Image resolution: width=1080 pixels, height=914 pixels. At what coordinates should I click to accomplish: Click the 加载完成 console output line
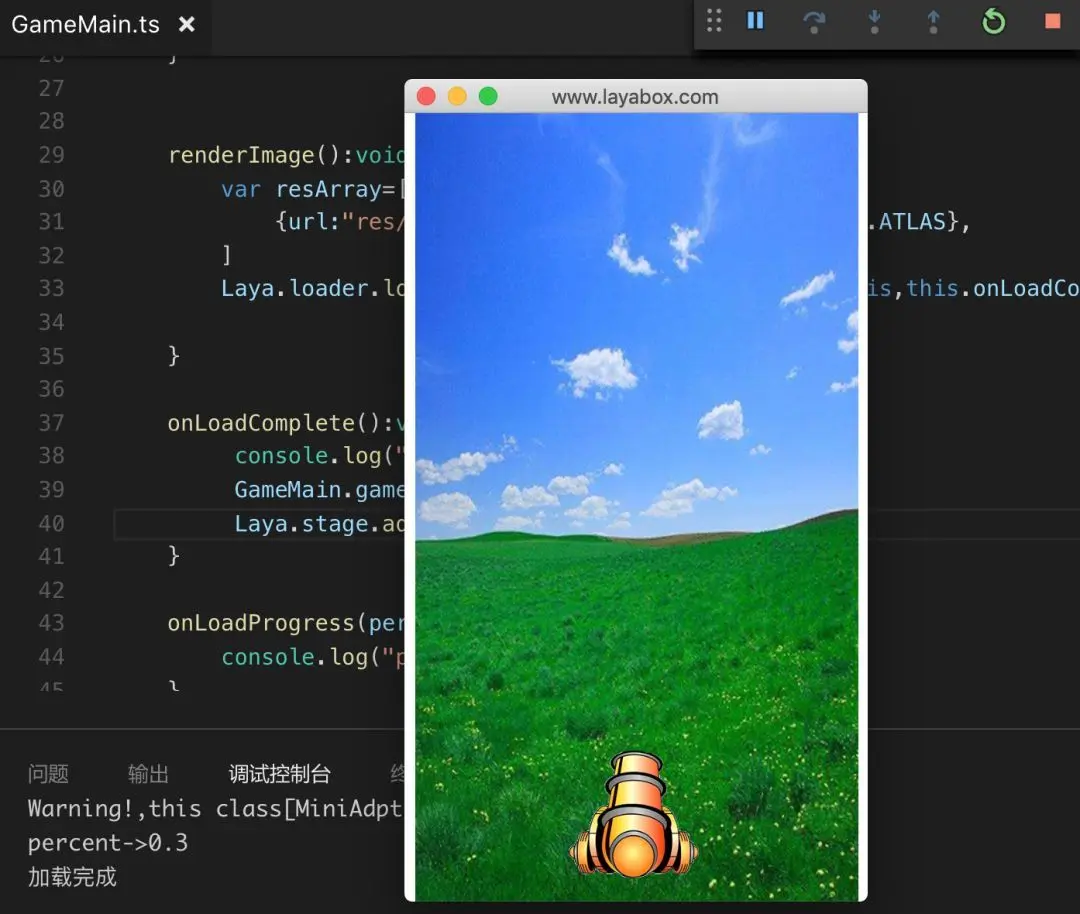point(72,877)
